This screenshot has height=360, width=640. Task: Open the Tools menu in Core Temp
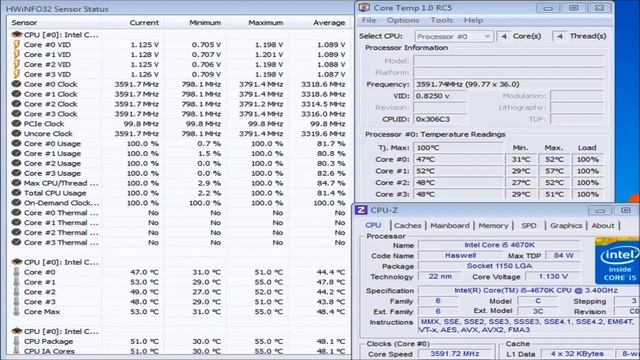(x=442, y=20)
